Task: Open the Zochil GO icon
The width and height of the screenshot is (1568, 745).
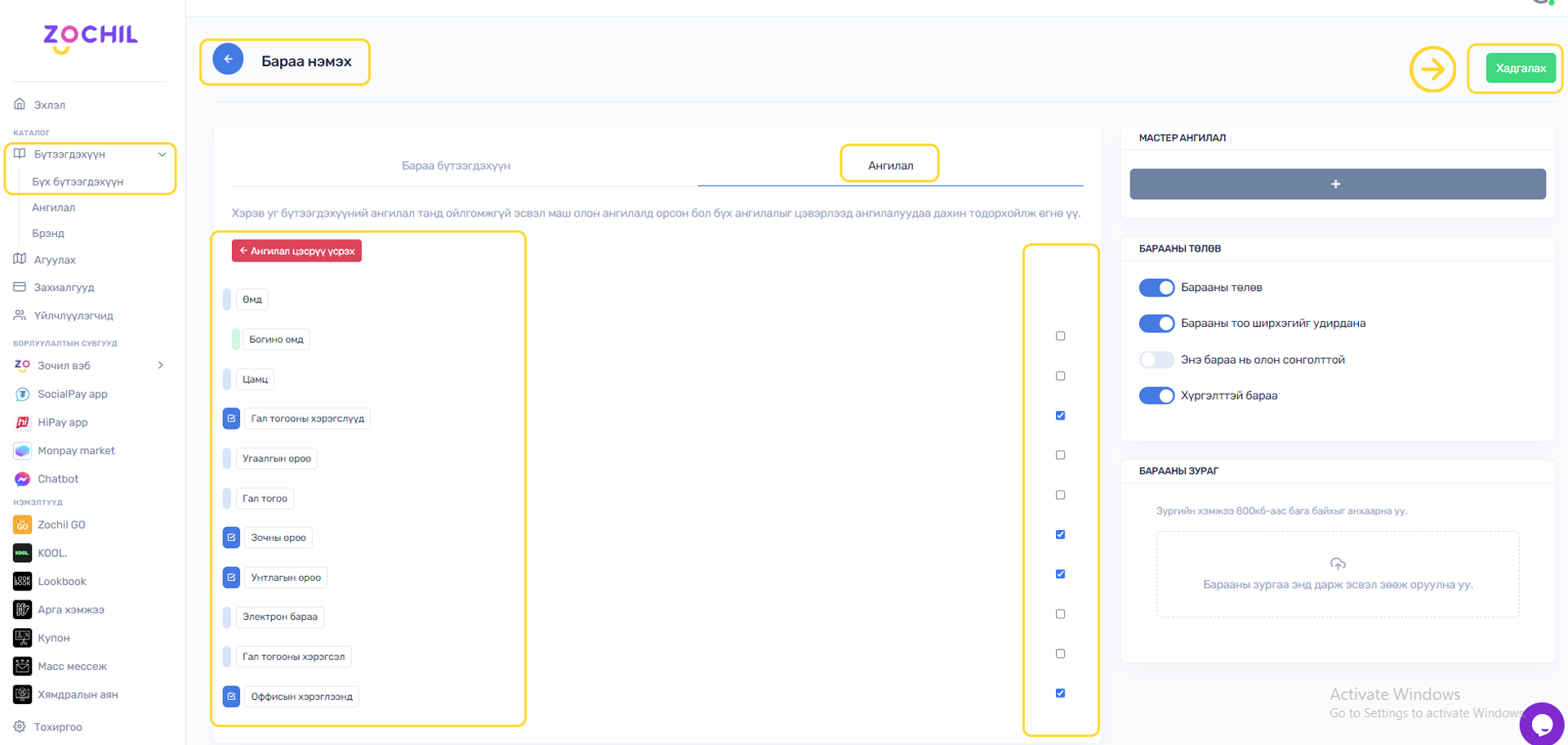Action: click(x=22, y=524)
